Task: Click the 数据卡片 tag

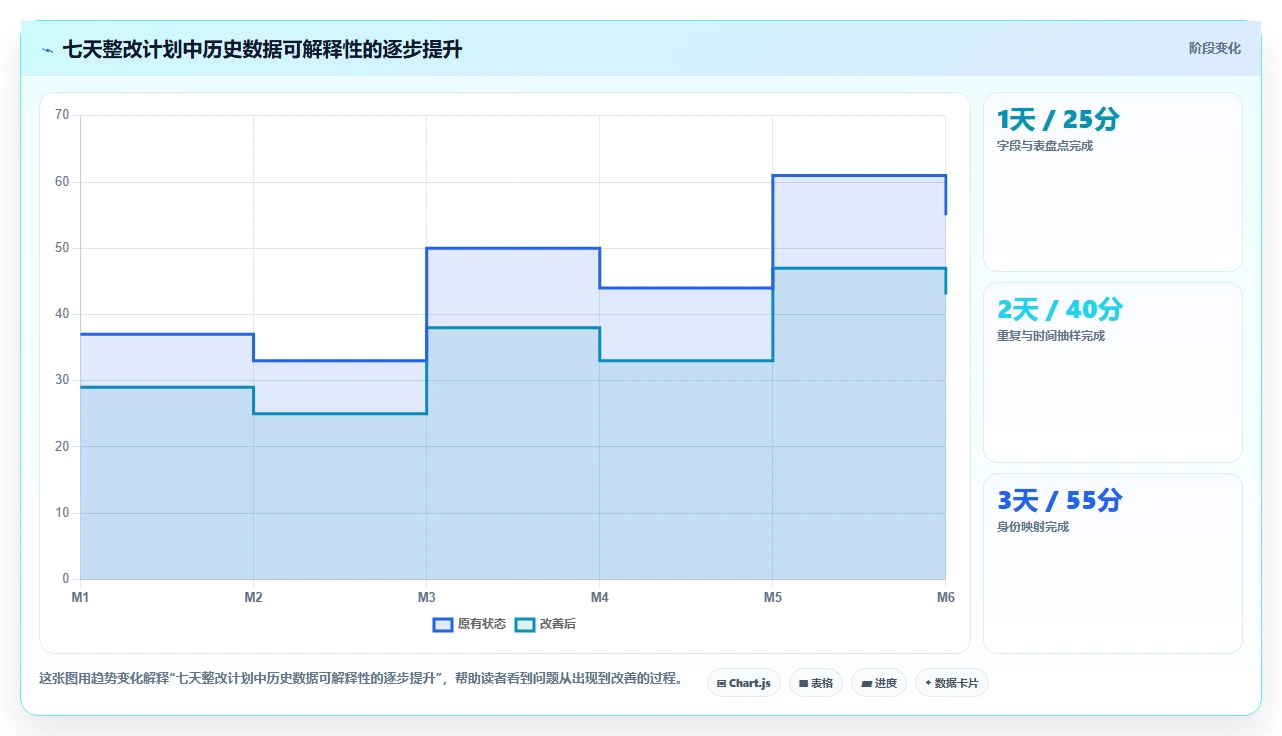Action: tap(952, 683)
